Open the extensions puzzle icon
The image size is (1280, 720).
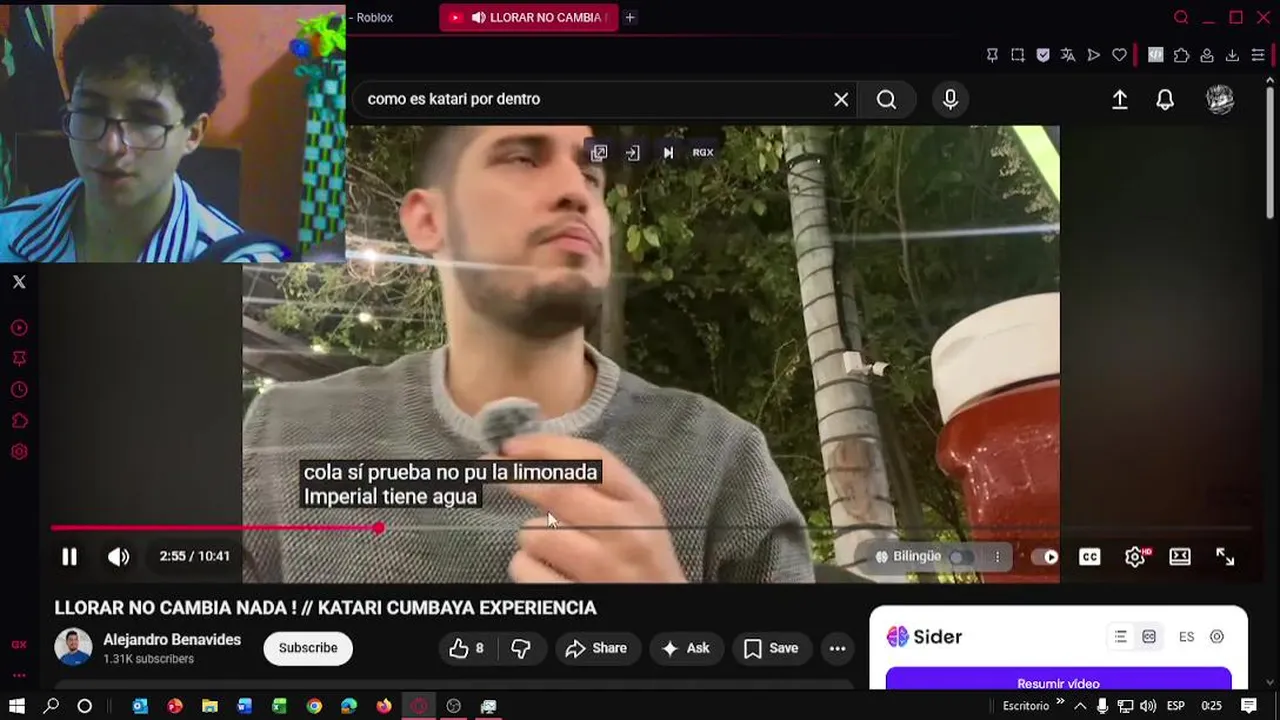[1182, 55]
